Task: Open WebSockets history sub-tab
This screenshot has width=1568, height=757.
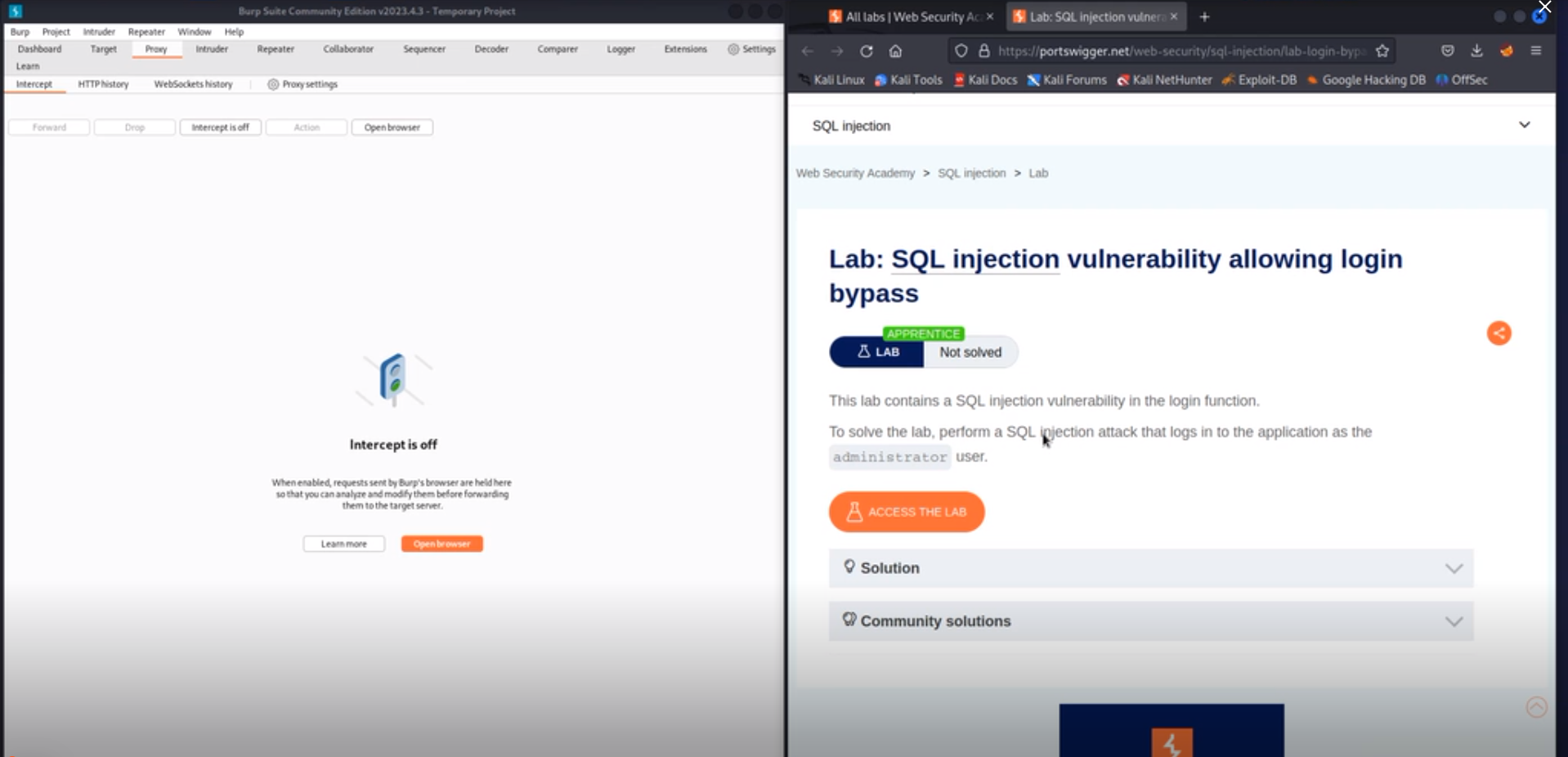Action: click(x=193, y=84)
